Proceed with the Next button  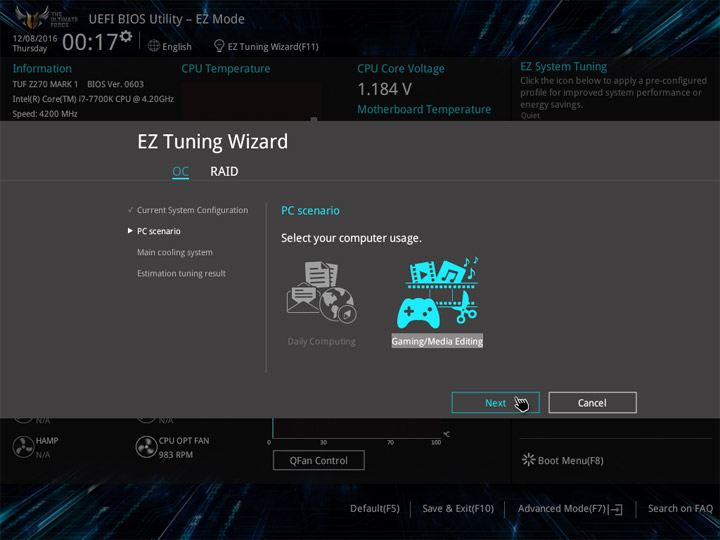495,403
